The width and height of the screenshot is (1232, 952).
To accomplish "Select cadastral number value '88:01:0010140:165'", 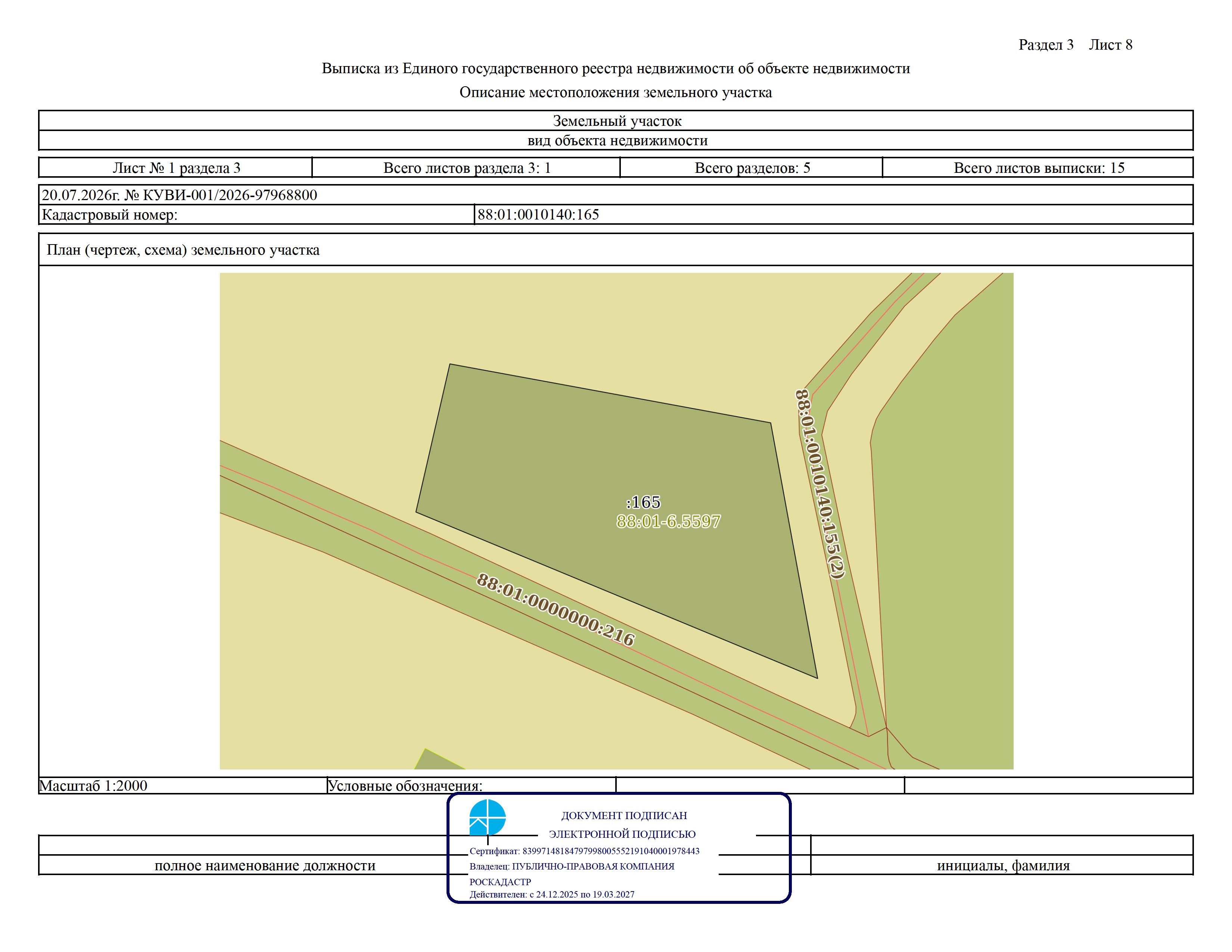I will (x=538, y=215).
